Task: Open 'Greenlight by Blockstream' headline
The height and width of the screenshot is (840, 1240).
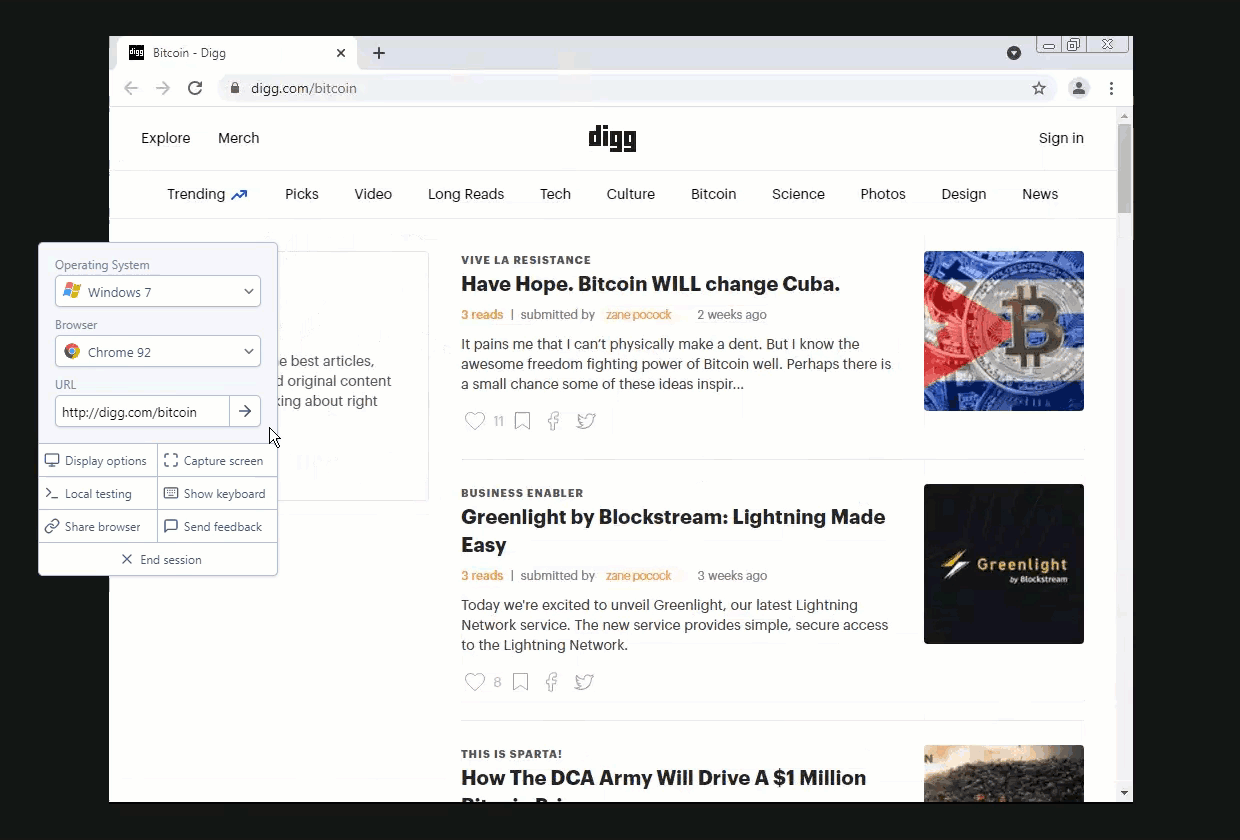Action: point(673,531)
